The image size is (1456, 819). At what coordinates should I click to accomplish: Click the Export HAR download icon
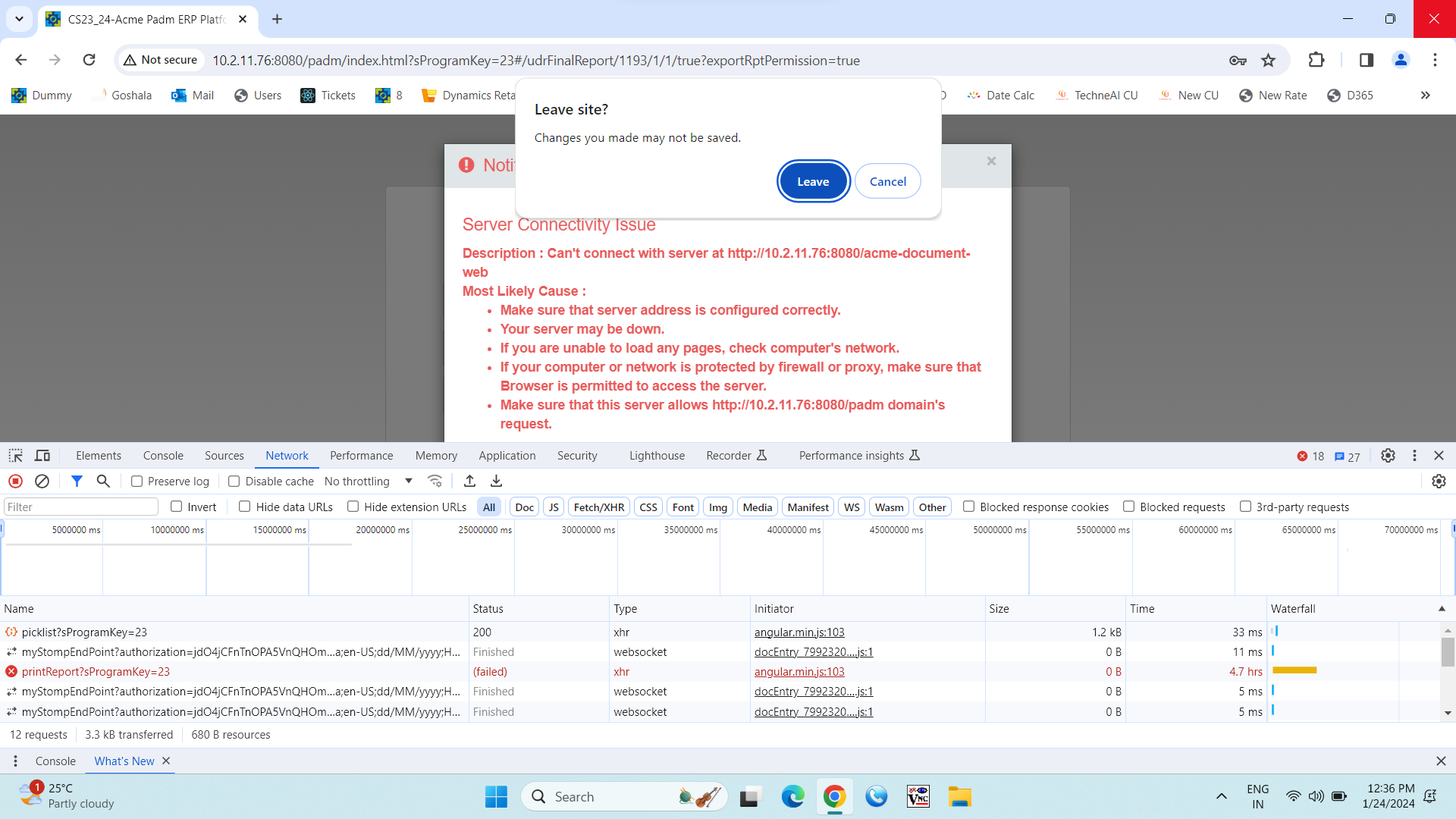point(496,482)
